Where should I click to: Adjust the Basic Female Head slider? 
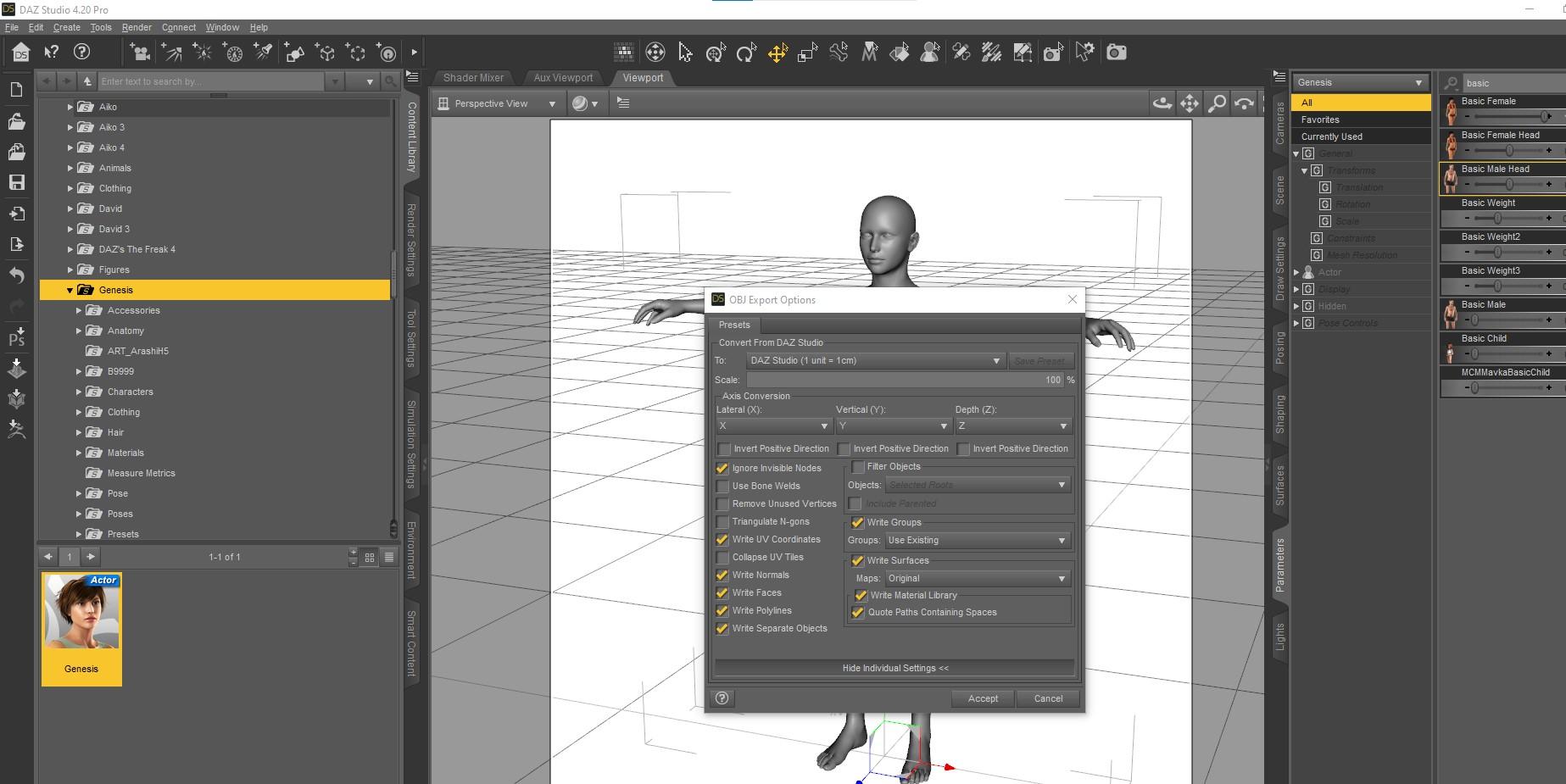coord(1509,151)
